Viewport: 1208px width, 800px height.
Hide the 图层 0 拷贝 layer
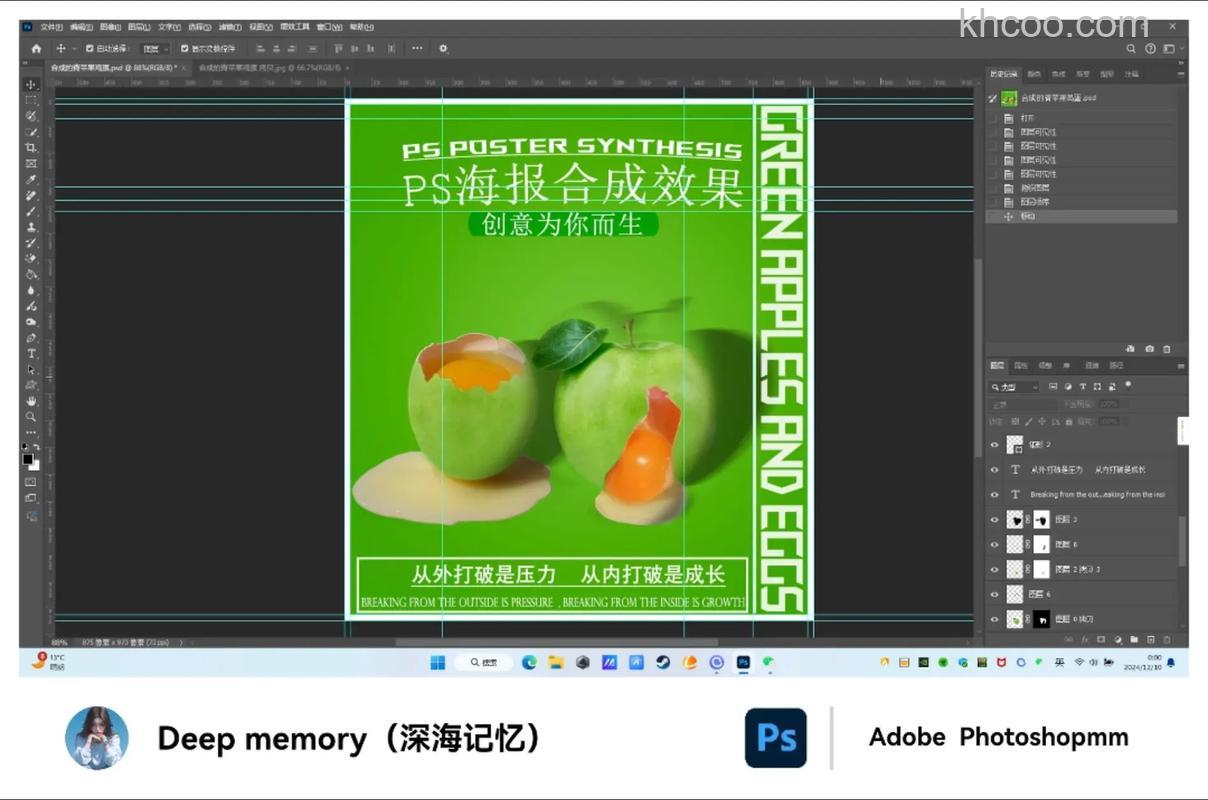(x=994, y=620)
